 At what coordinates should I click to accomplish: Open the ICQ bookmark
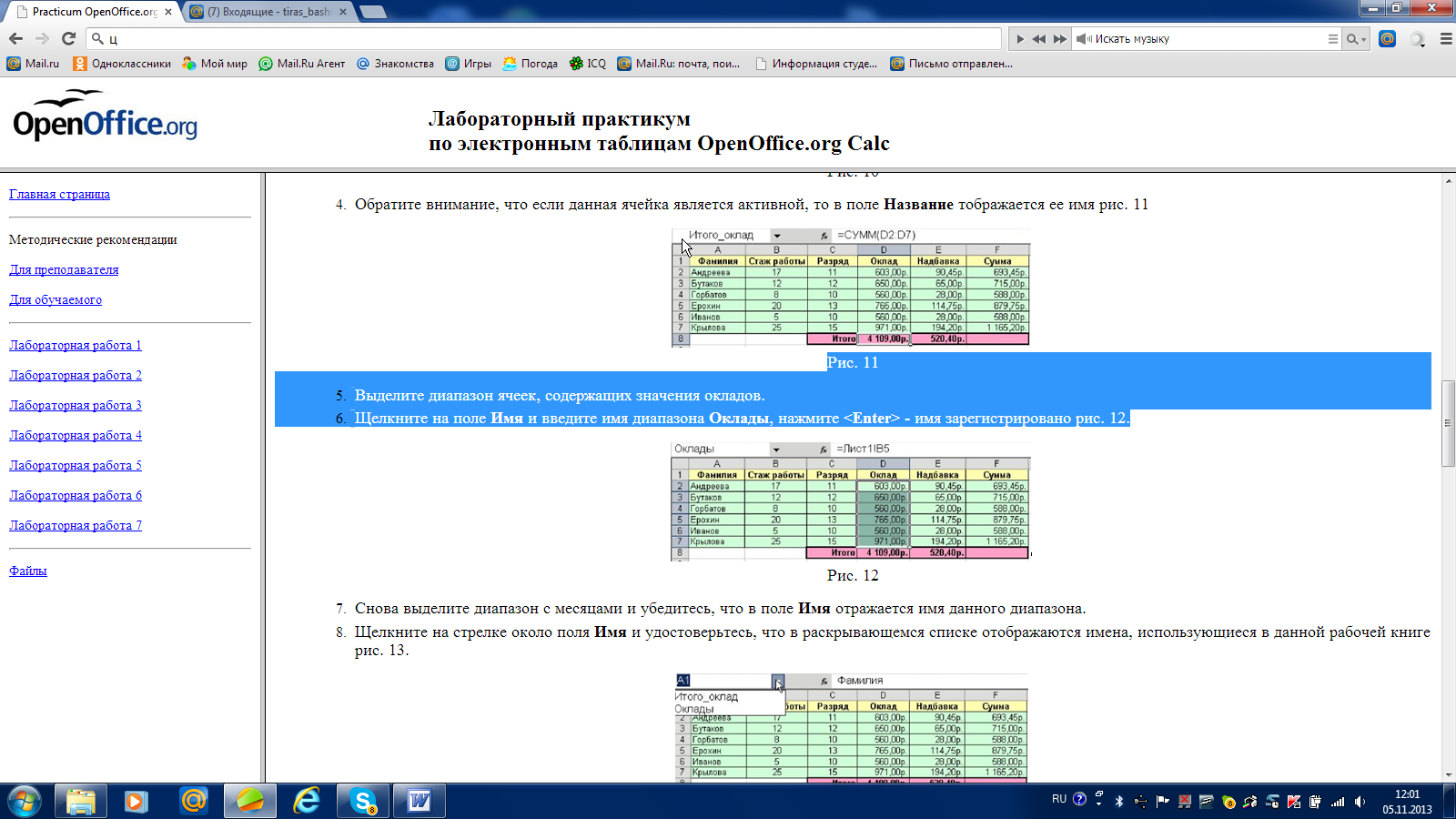coord(587,64)
